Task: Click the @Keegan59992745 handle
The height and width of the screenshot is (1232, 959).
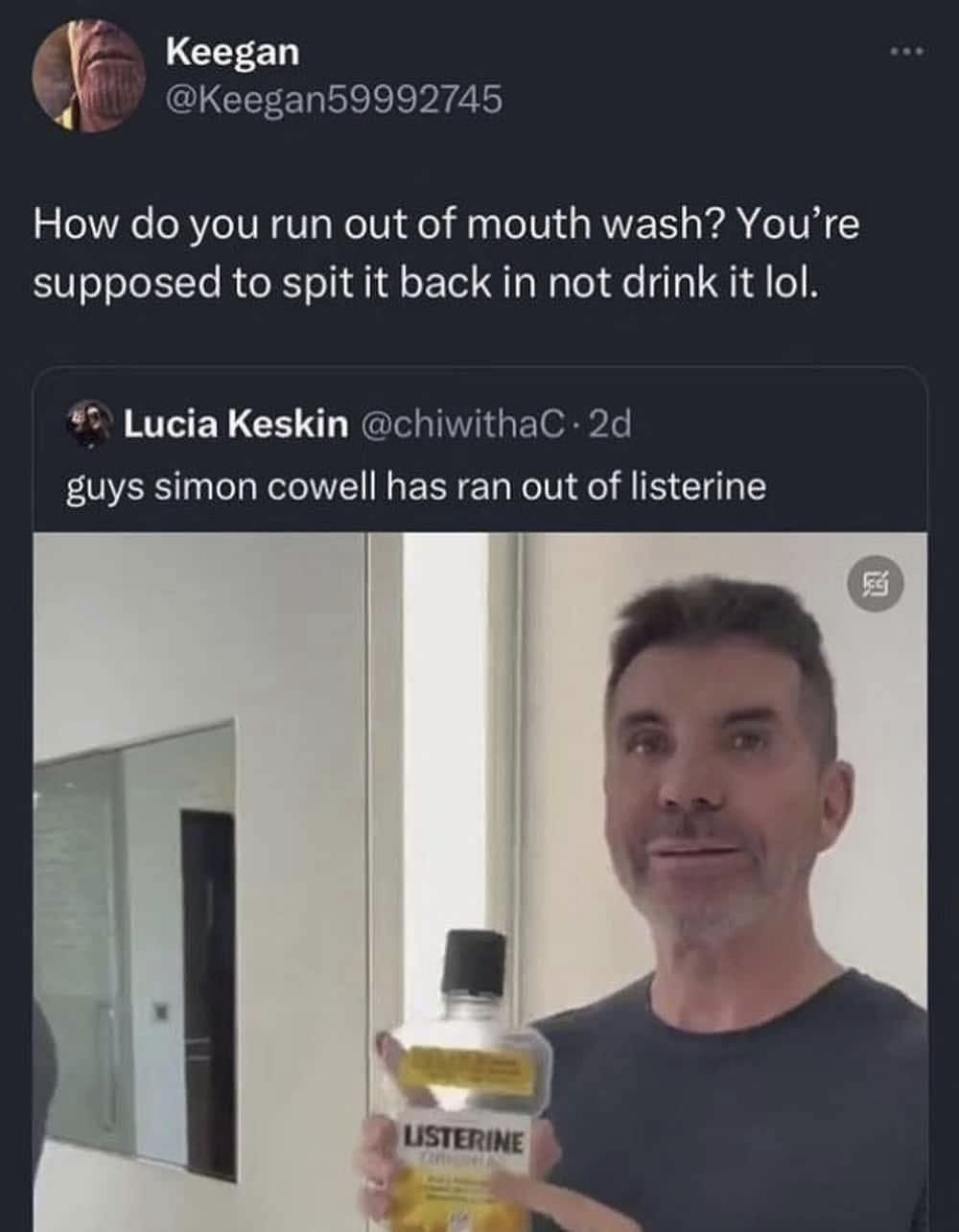Action: pyautogui.click(x=334, y=99)
